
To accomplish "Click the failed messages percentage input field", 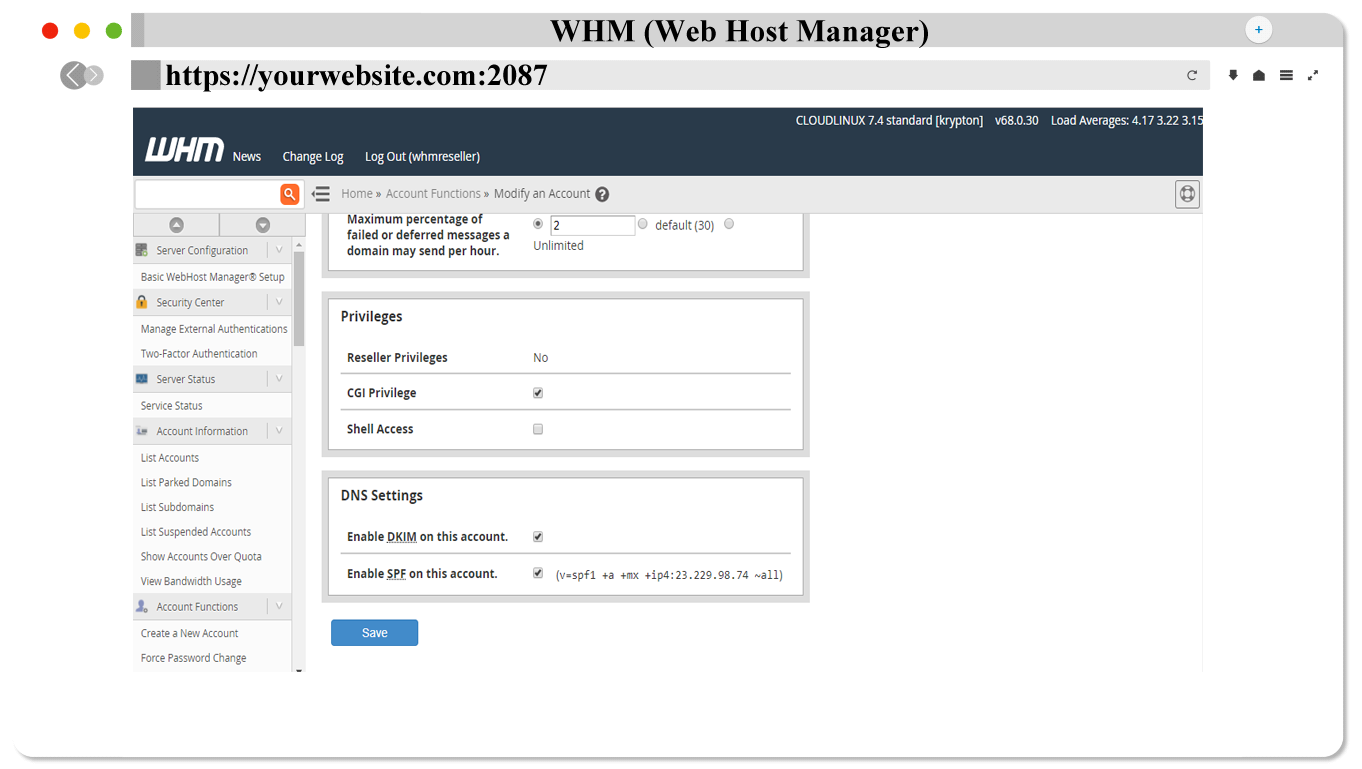I will pyautogui.click(x=593, y=225).
